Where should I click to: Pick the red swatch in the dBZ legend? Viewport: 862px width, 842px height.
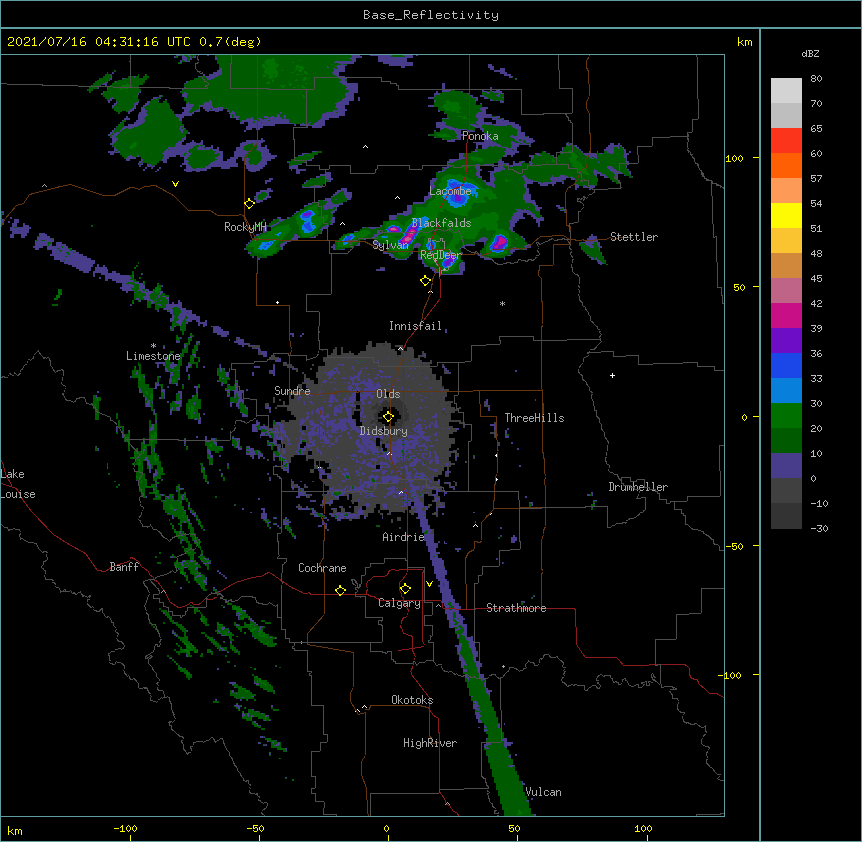[786, 141]
